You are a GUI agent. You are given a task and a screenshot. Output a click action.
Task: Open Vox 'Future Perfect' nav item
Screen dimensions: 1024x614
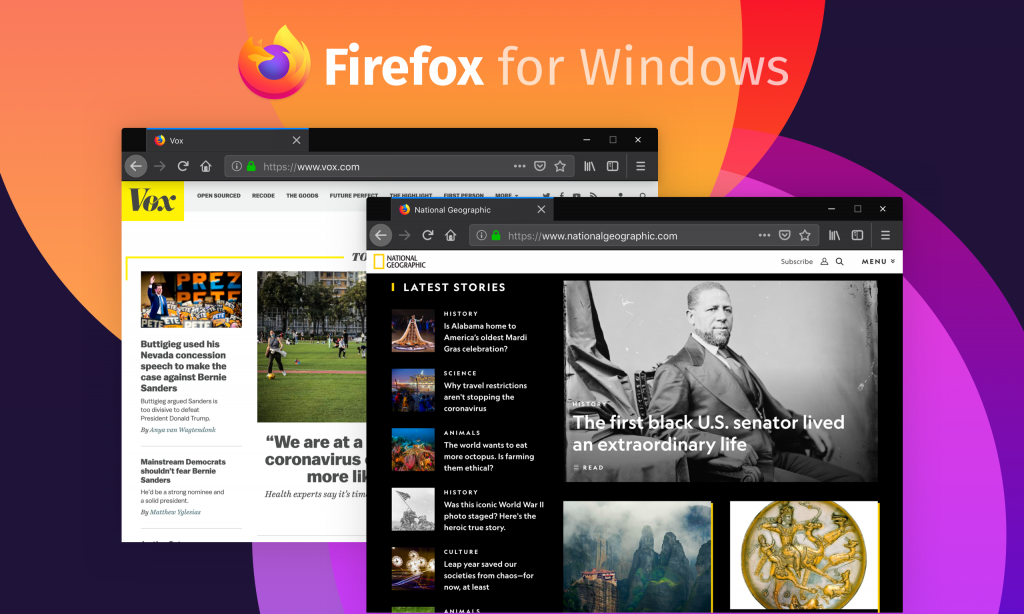[x=354, y=195]
